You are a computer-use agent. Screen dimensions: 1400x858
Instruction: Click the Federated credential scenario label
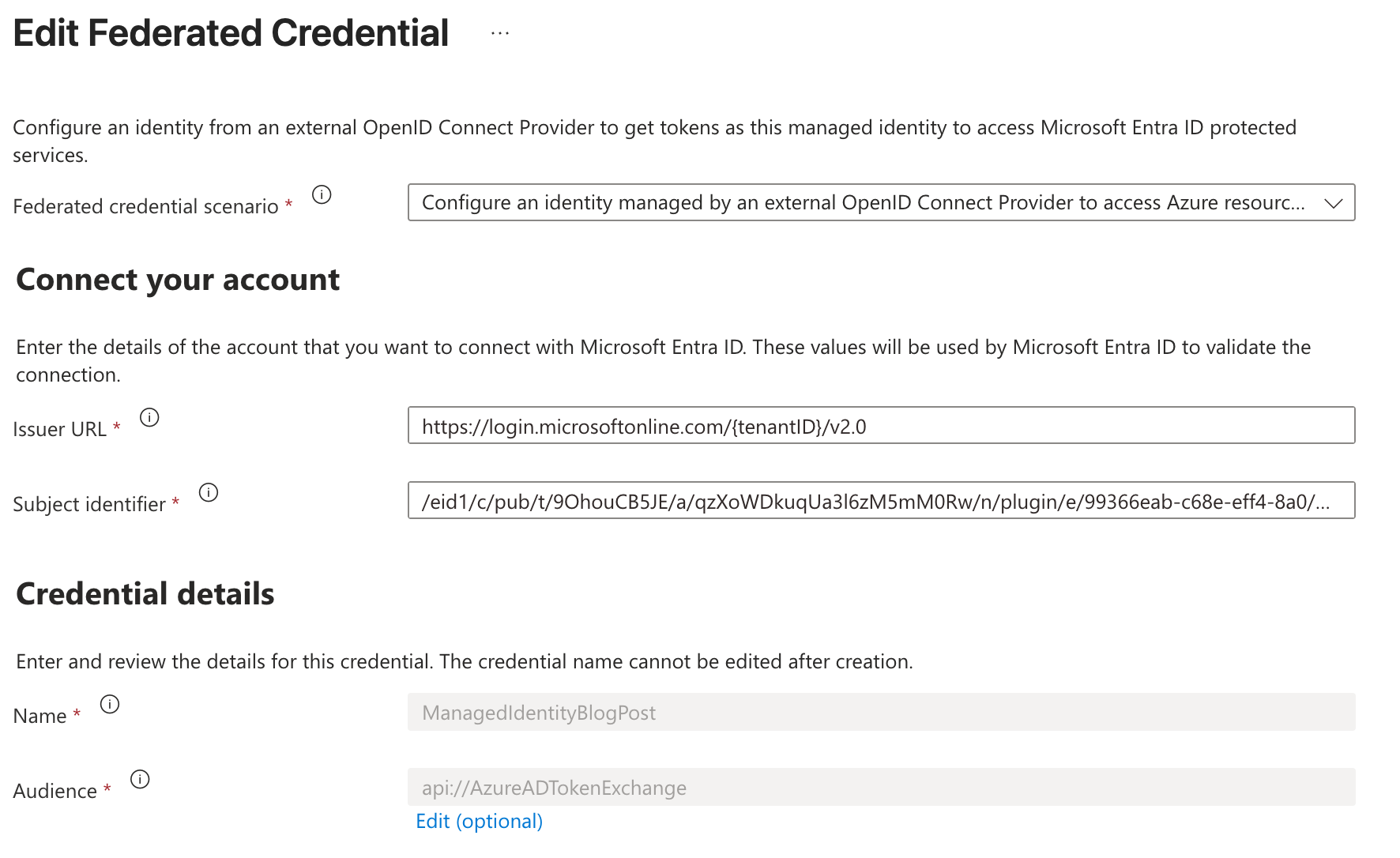(x=145, y=207)
